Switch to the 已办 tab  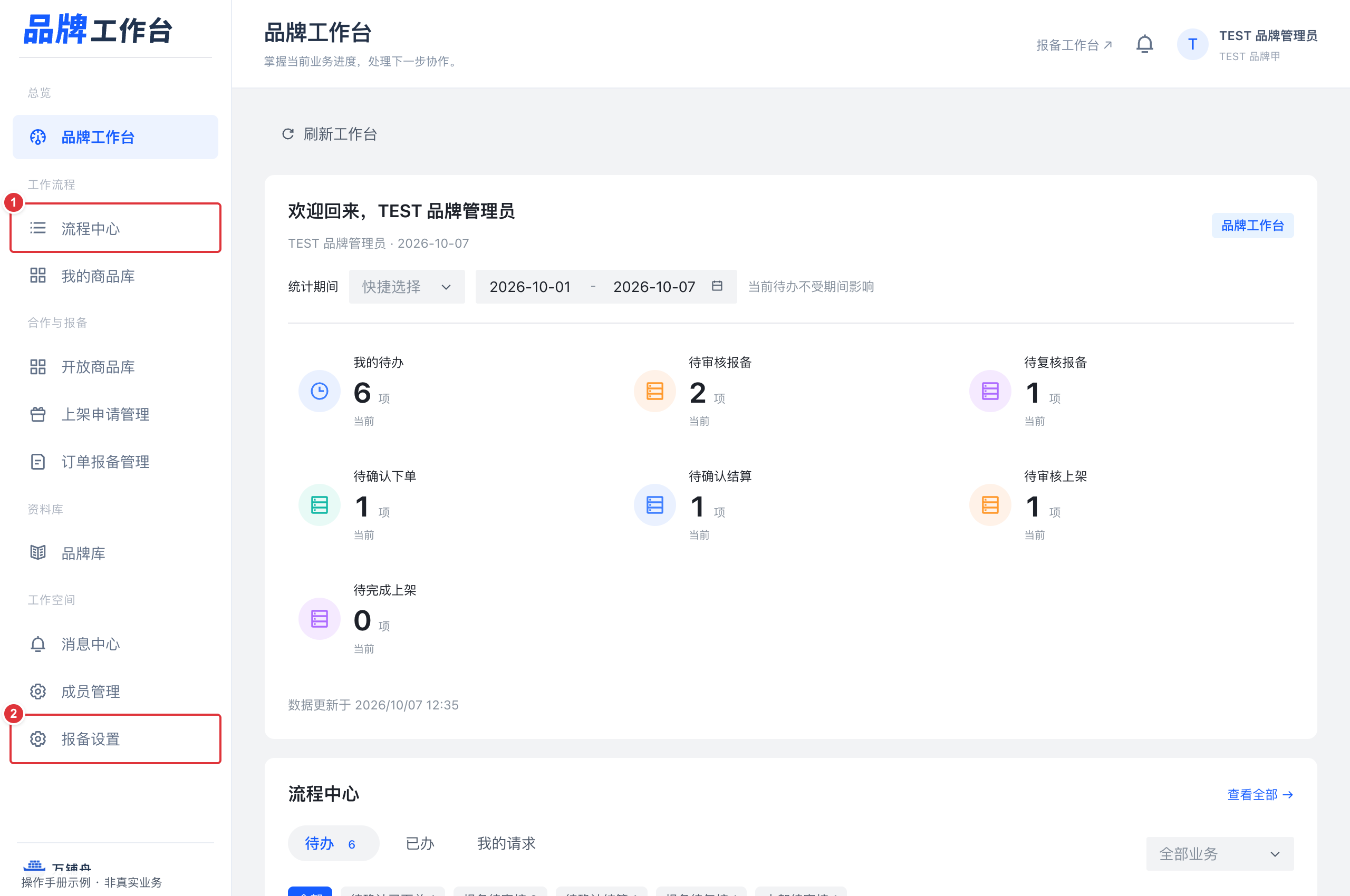click(x=420, y=843)
